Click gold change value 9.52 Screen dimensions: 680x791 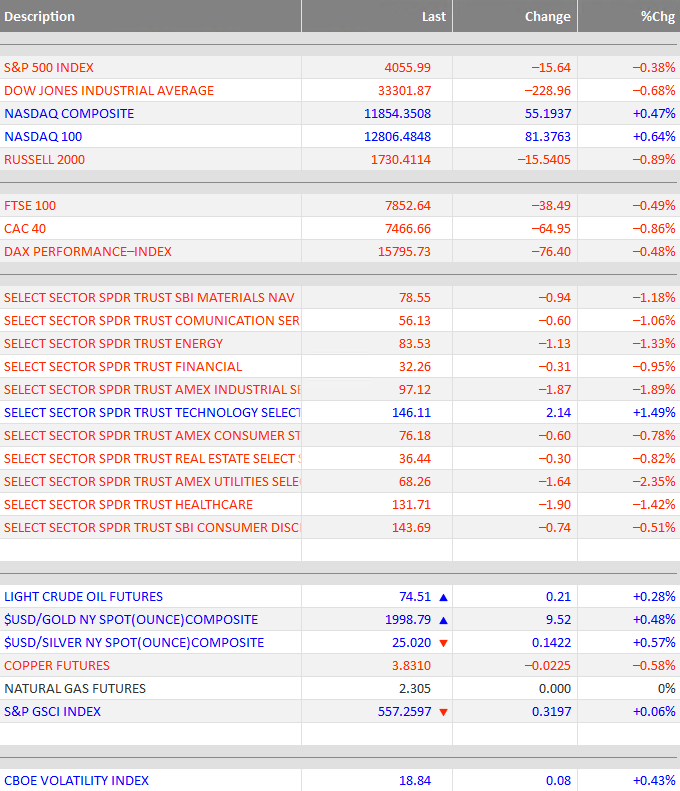tap(558, 620)
